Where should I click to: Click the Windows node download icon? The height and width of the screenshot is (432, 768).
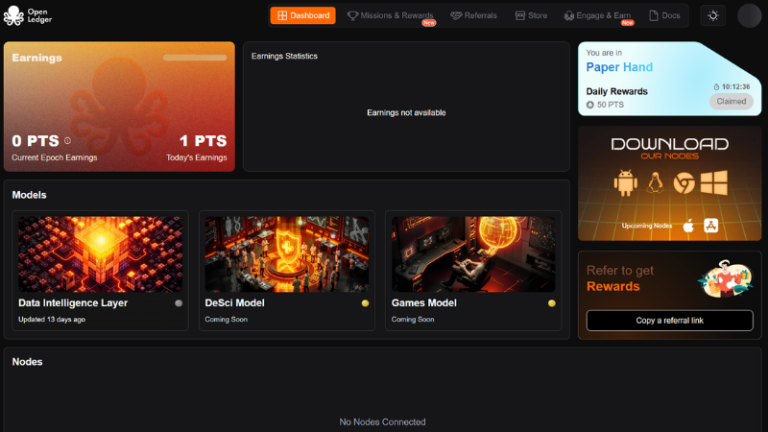pos(714,184)
